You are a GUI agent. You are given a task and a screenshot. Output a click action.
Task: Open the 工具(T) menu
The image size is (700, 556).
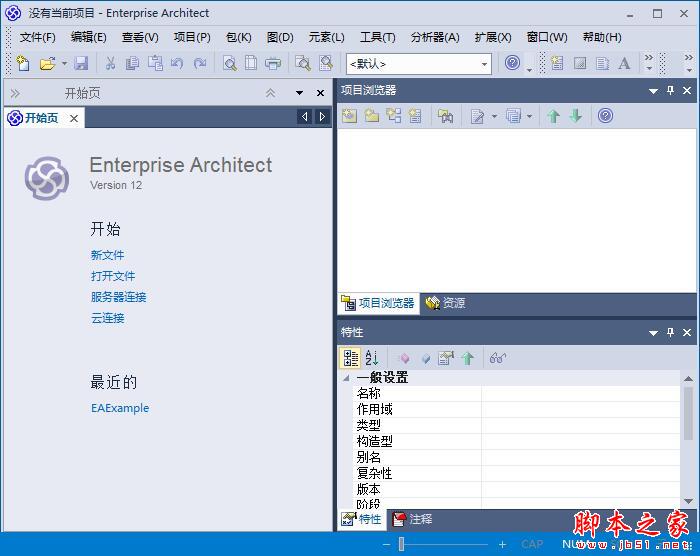pos(378,37)
